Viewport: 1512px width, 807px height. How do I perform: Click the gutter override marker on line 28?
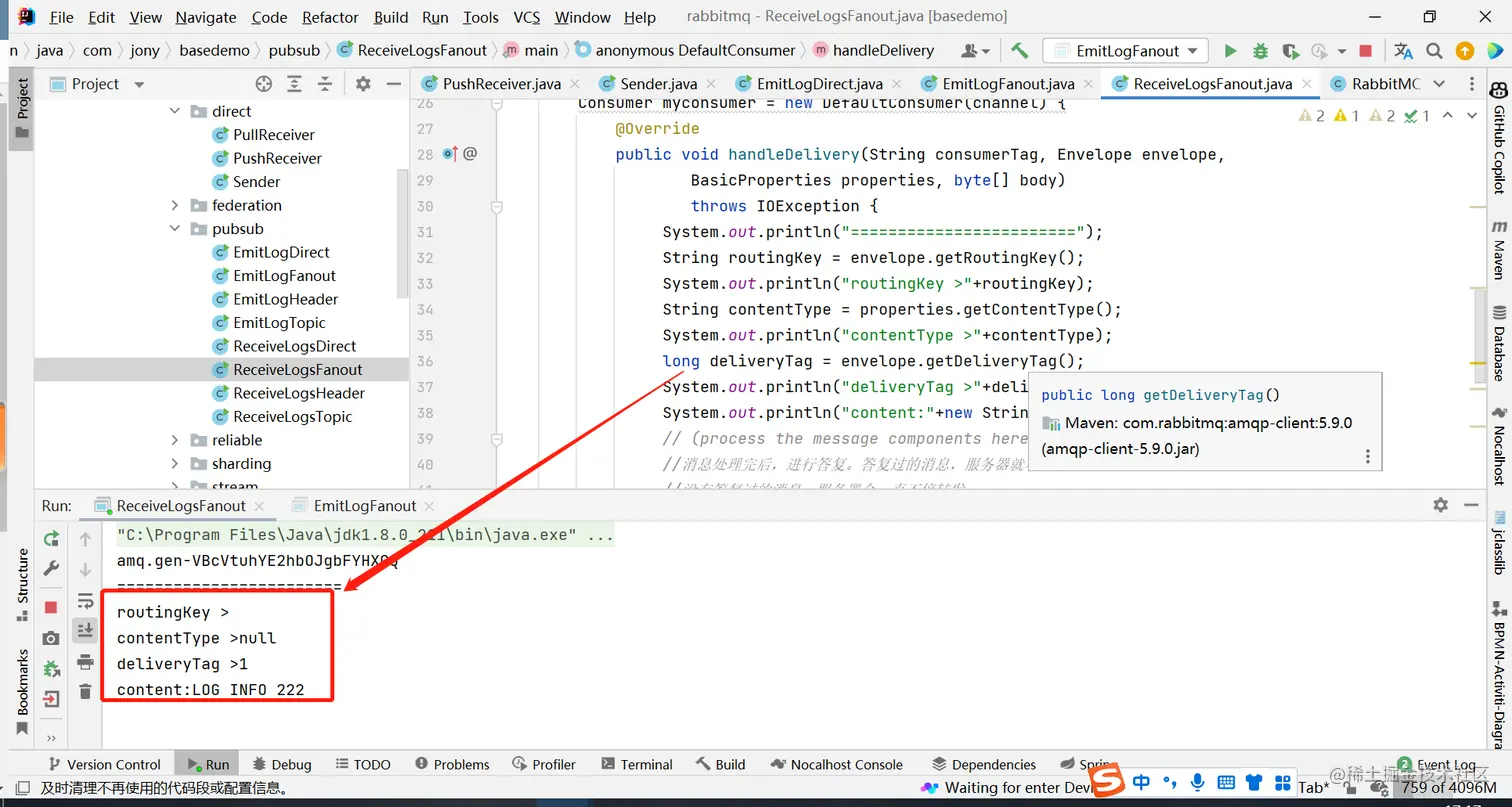click(x=450, y=154)
